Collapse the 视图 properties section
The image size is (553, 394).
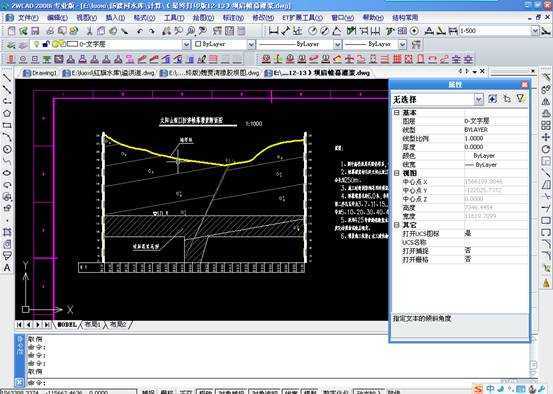pyautogui.click(x=397, y=173)
